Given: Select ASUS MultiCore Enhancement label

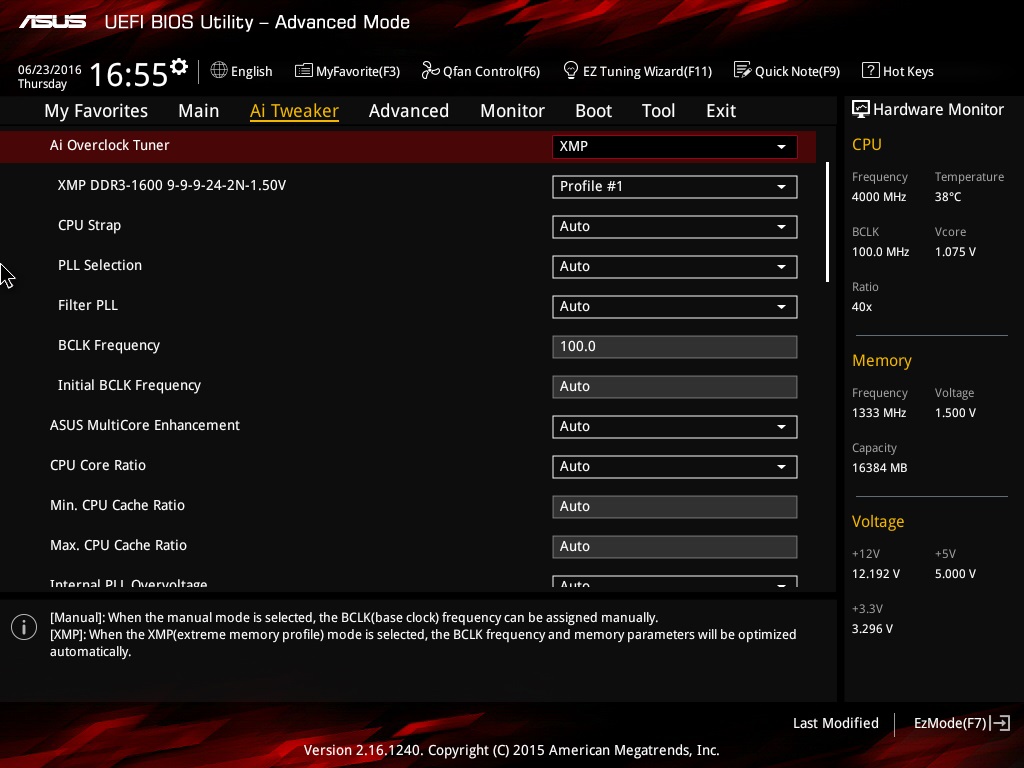Looking at the screenshot, I should (x=145, y=425).
